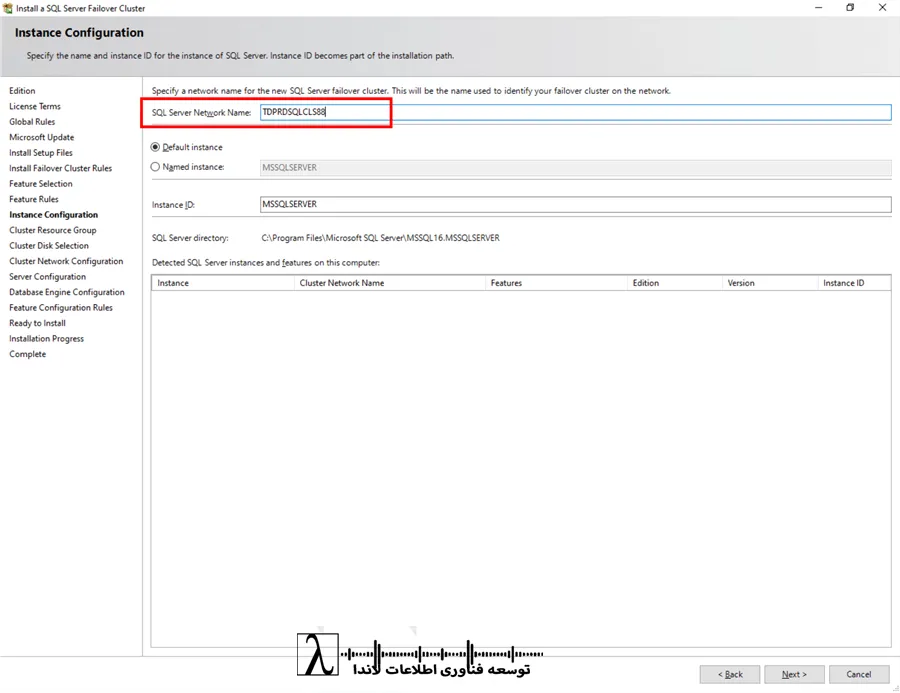Select the Named instance radio button
Viewport: 900px width, 693px height.
coord(155,167)
